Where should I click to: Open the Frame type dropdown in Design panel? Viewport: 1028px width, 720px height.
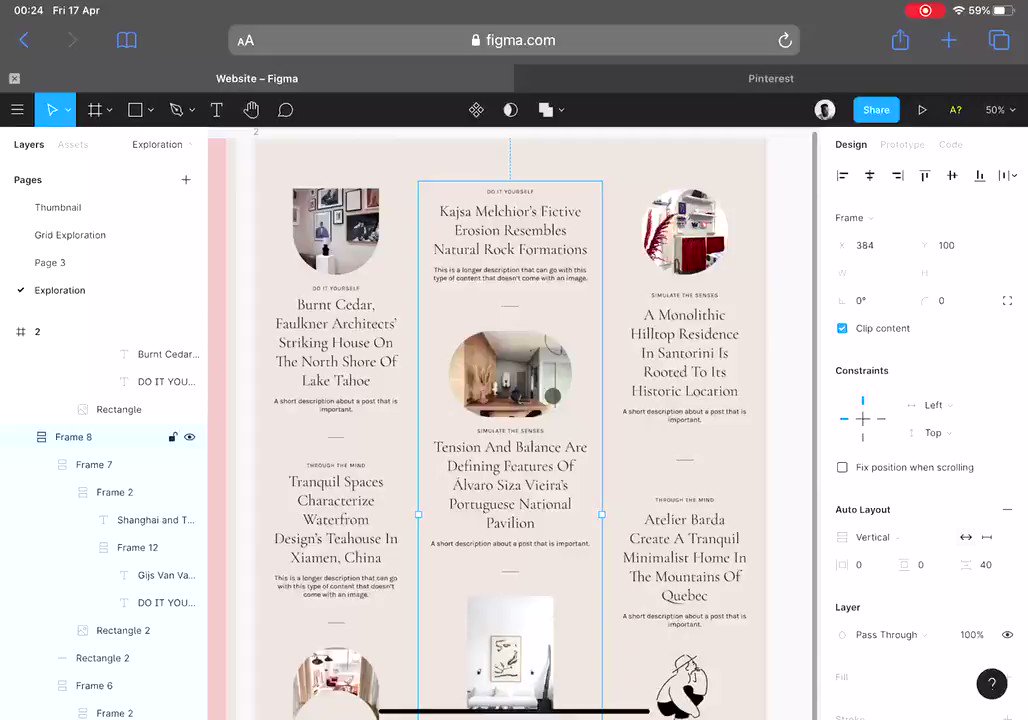[x=854, y=218]
